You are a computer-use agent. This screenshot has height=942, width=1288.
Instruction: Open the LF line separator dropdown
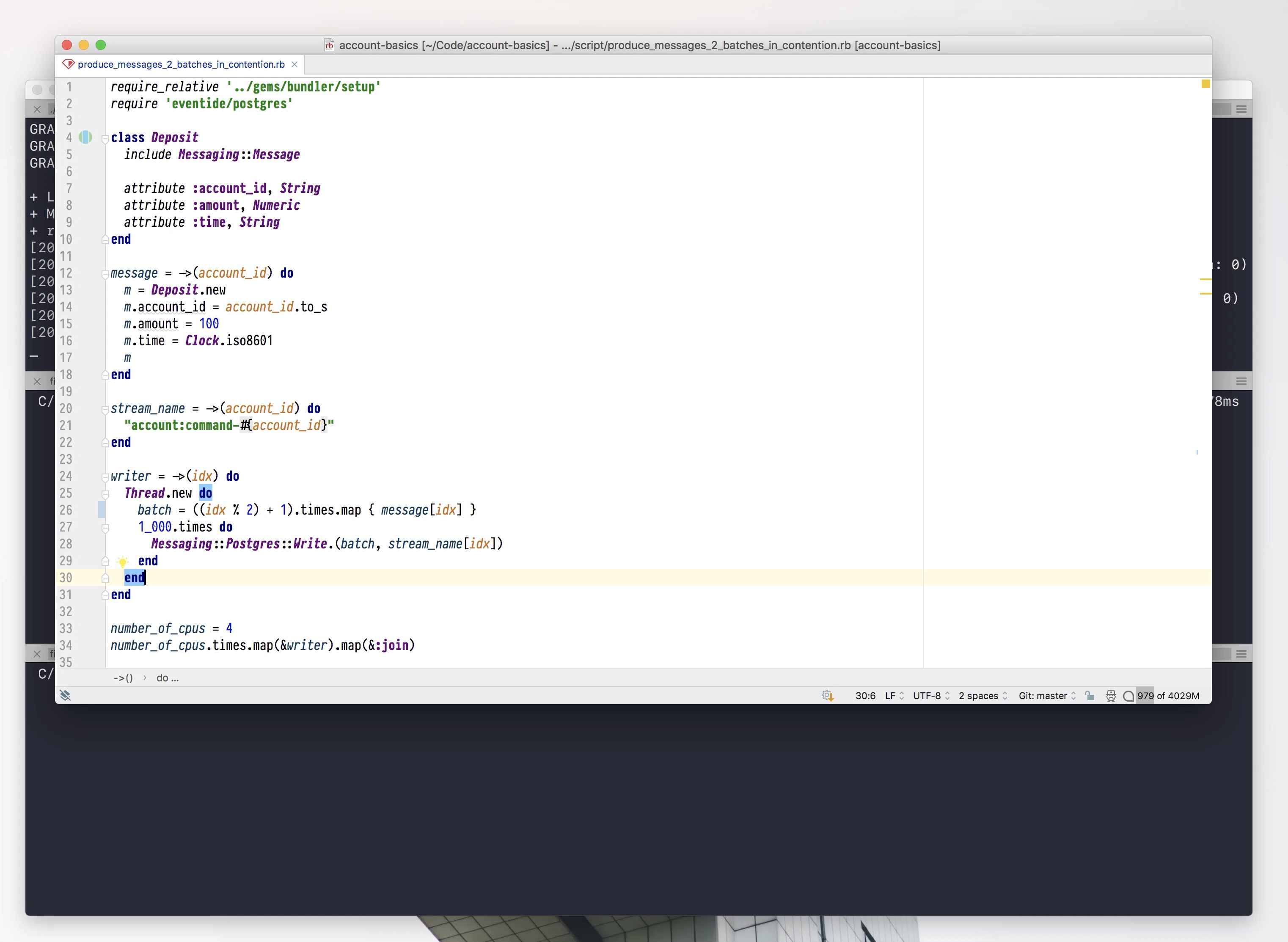click(x=894, y=696)
